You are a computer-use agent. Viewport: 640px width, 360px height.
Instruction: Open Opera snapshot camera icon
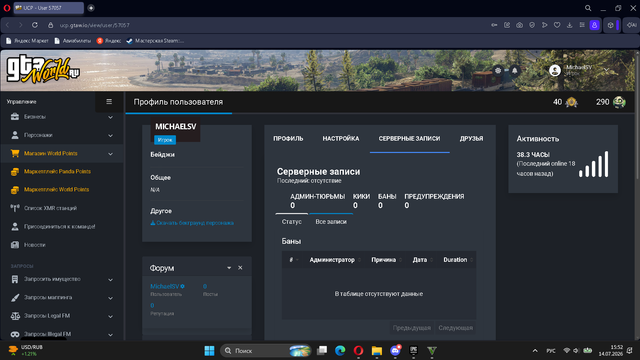(x=519, y=25)
